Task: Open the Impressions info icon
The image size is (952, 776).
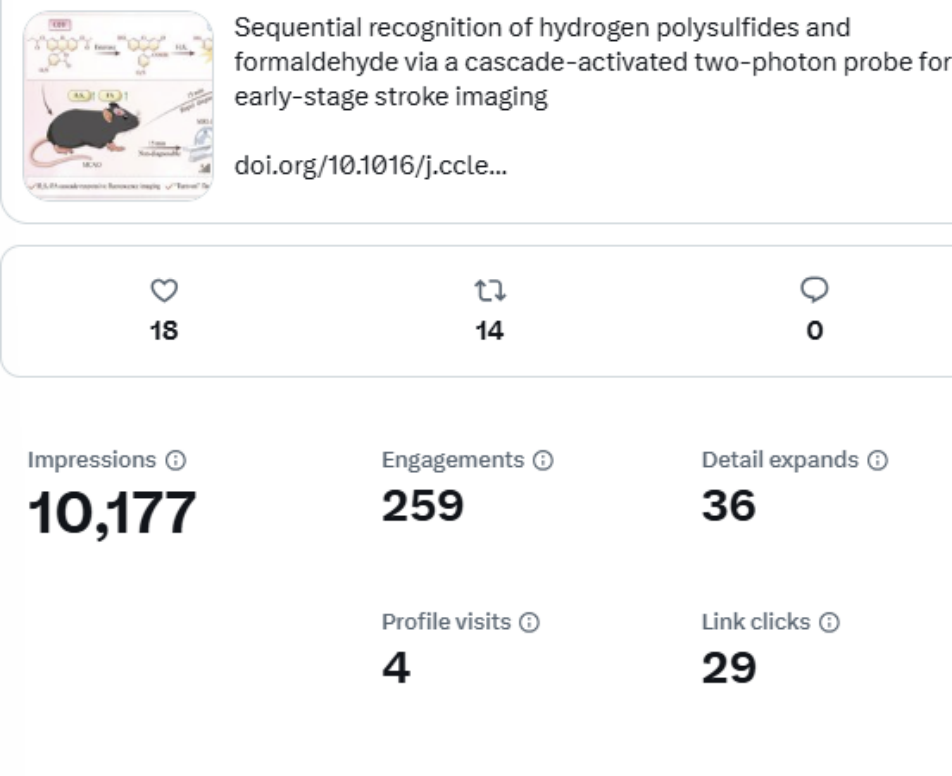Action: (x=175, y=460)
